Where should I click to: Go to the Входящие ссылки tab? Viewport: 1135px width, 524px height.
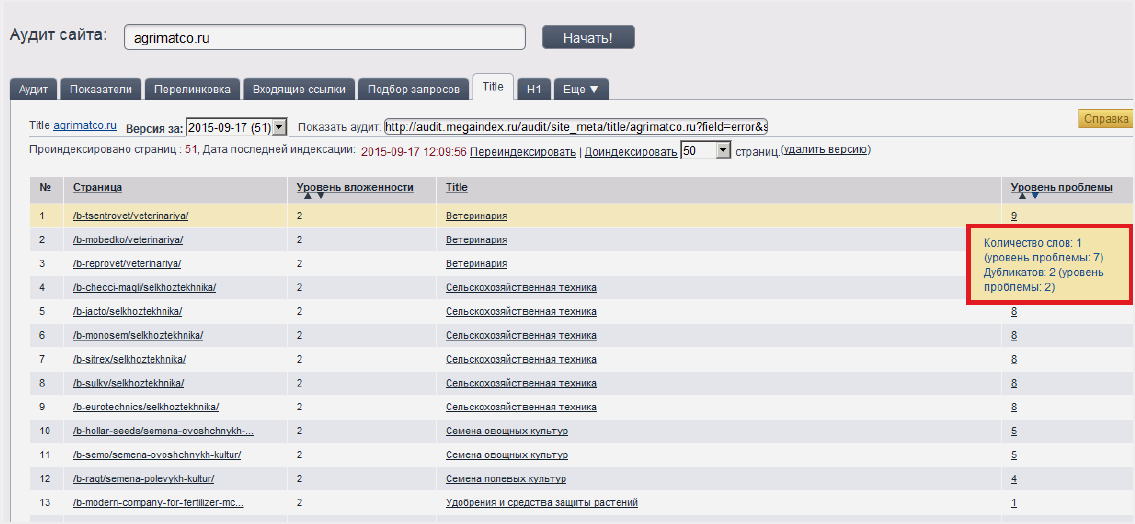(x=299, y=89)
